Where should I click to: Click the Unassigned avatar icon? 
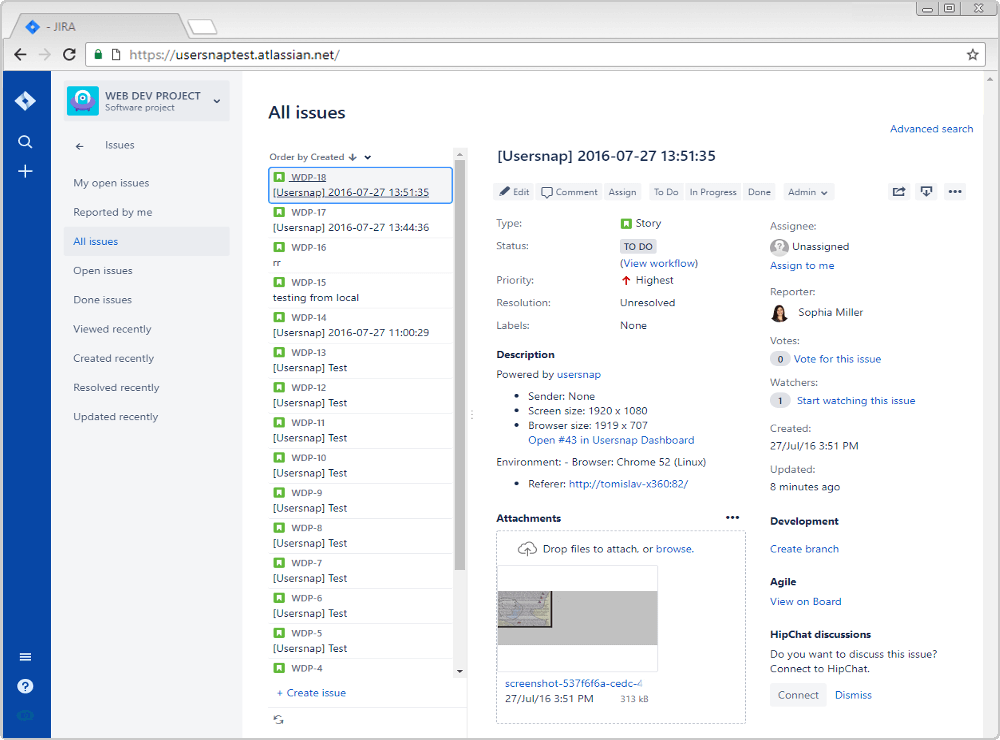click(x=779, y=247)
